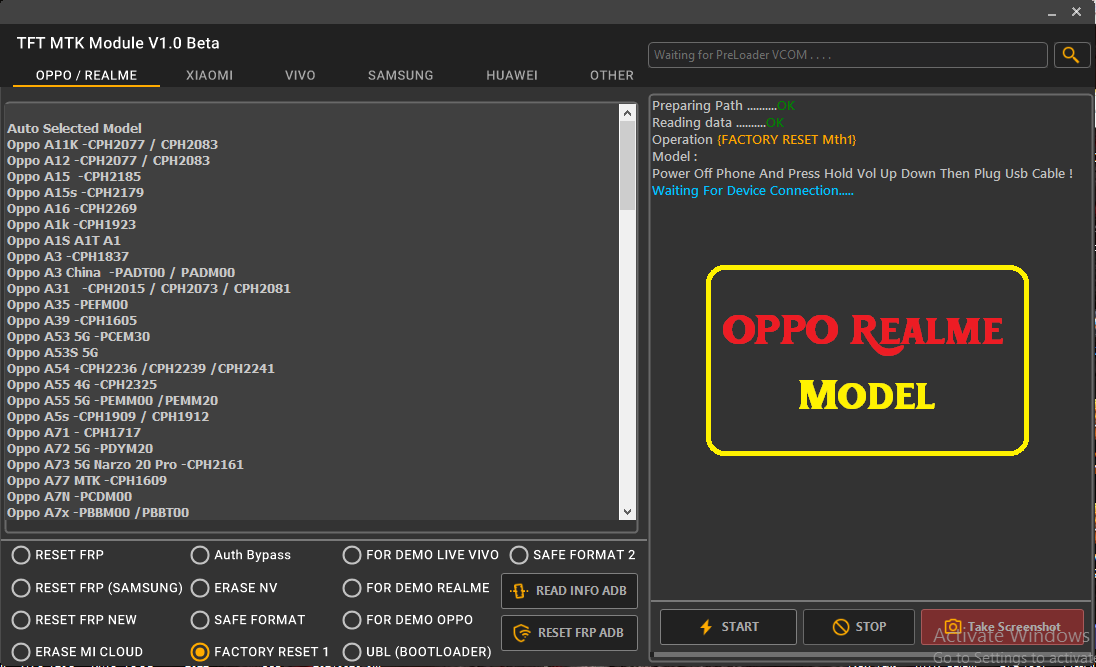Close the TFT MTK Module window
1096x667 pixels.
pos(1076,12)
